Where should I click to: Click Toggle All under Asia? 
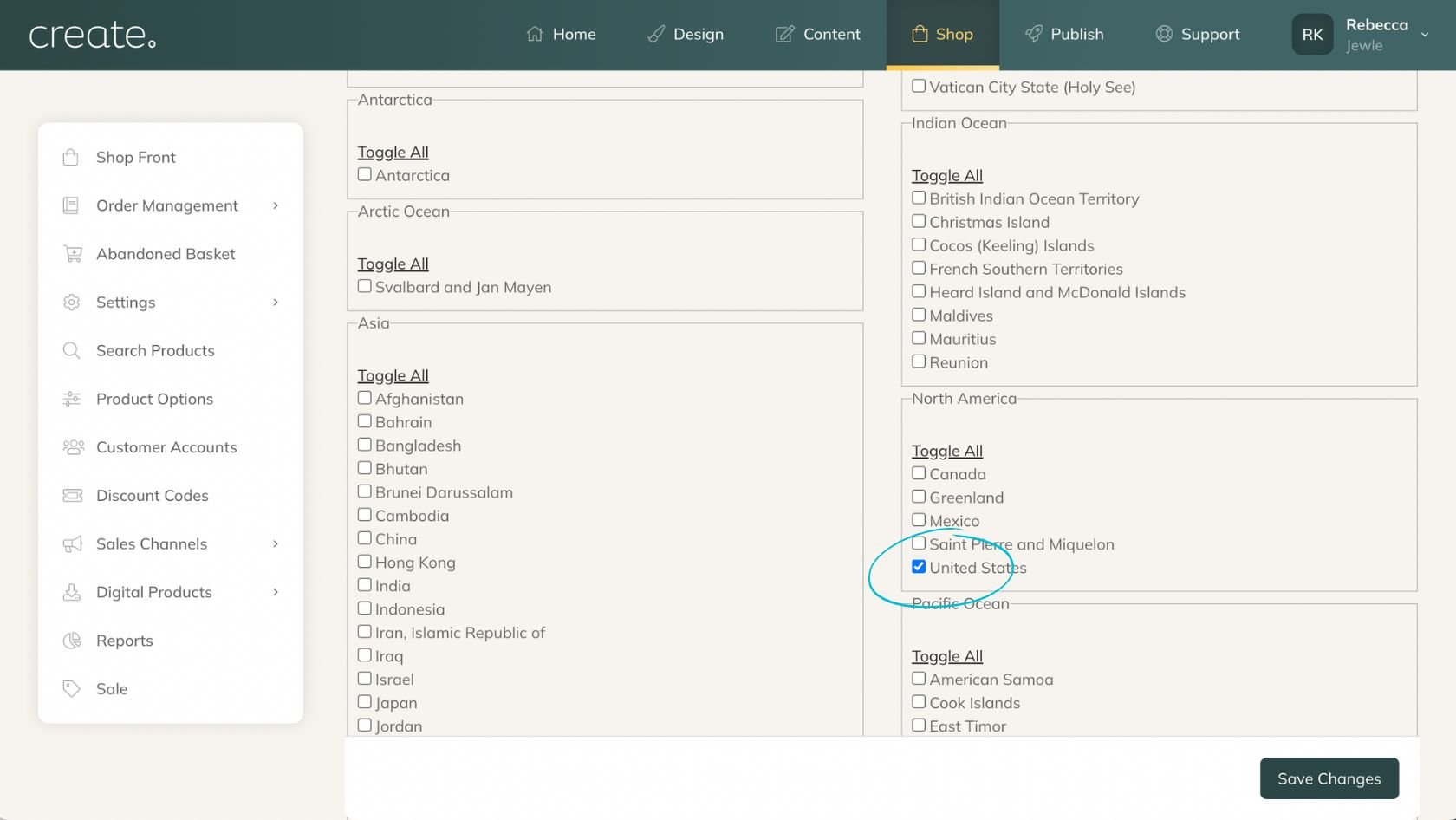click(393, 375)
